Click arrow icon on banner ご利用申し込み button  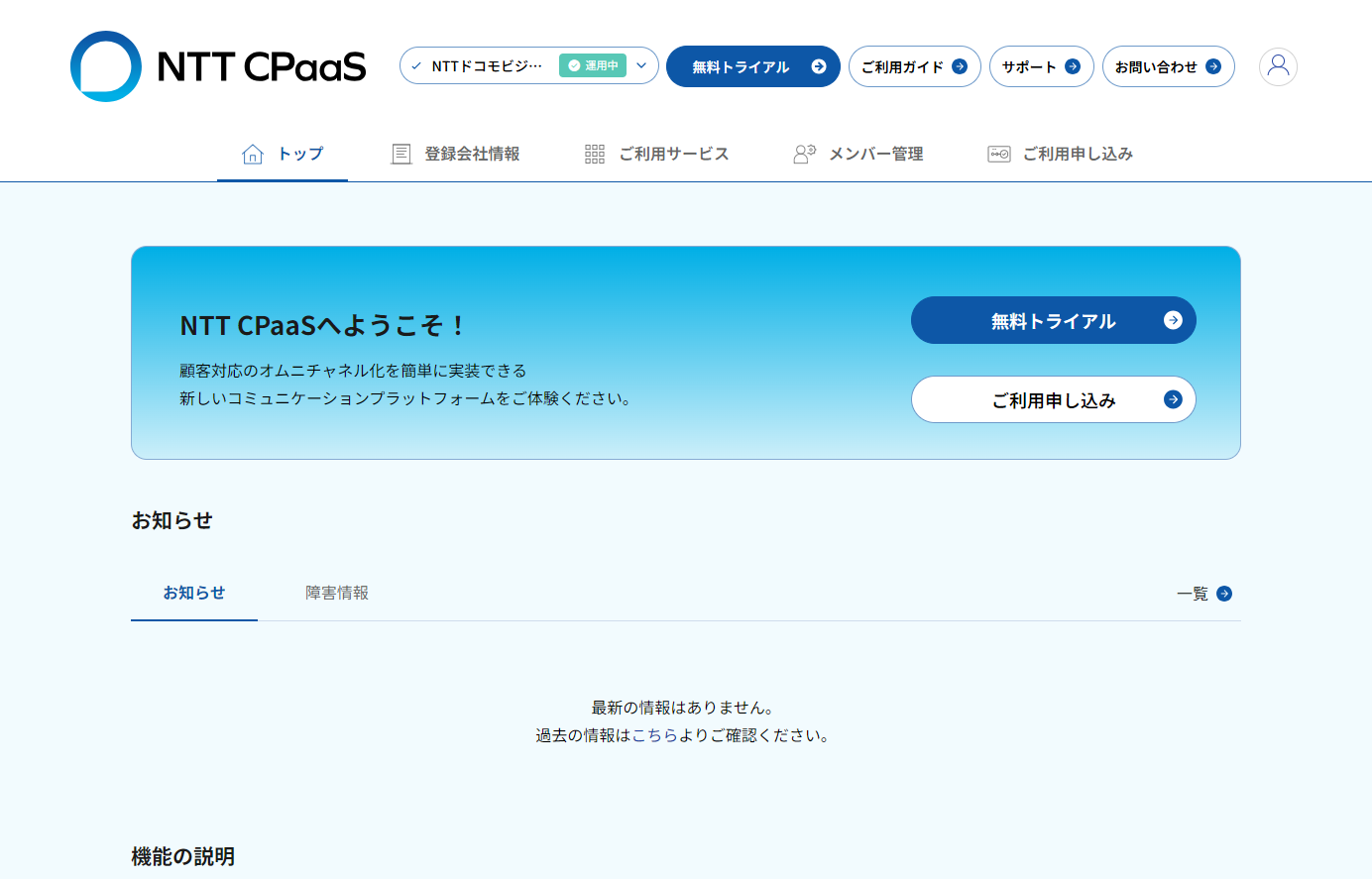(1173, 399)
